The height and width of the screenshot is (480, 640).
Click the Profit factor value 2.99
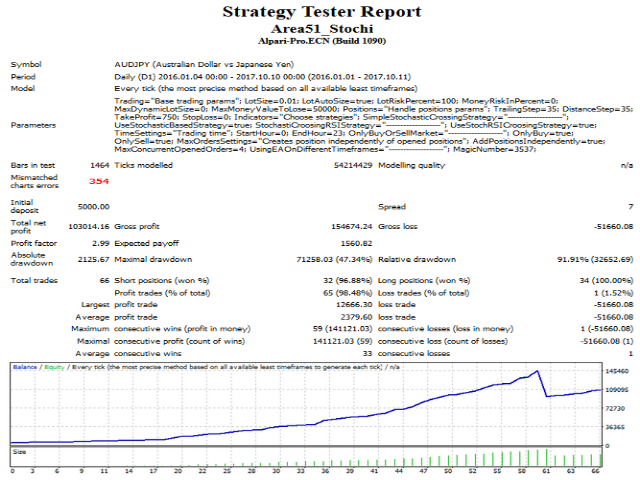(99, 243)
